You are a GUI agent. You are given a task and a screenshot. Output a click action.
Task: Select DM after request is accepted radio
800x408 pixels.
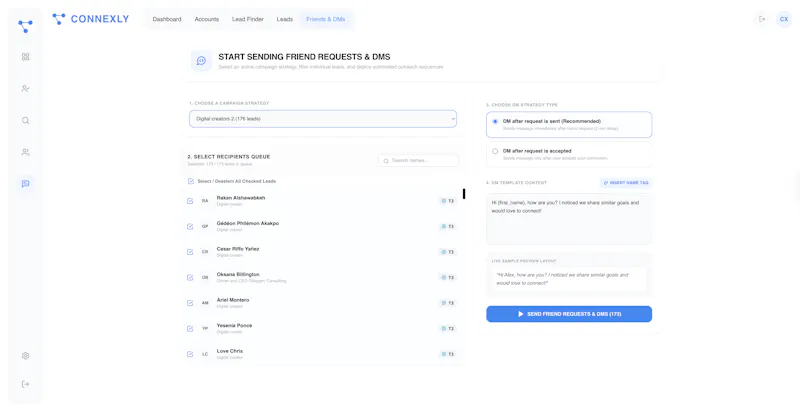pyautogui.click(x=495, y=151)
